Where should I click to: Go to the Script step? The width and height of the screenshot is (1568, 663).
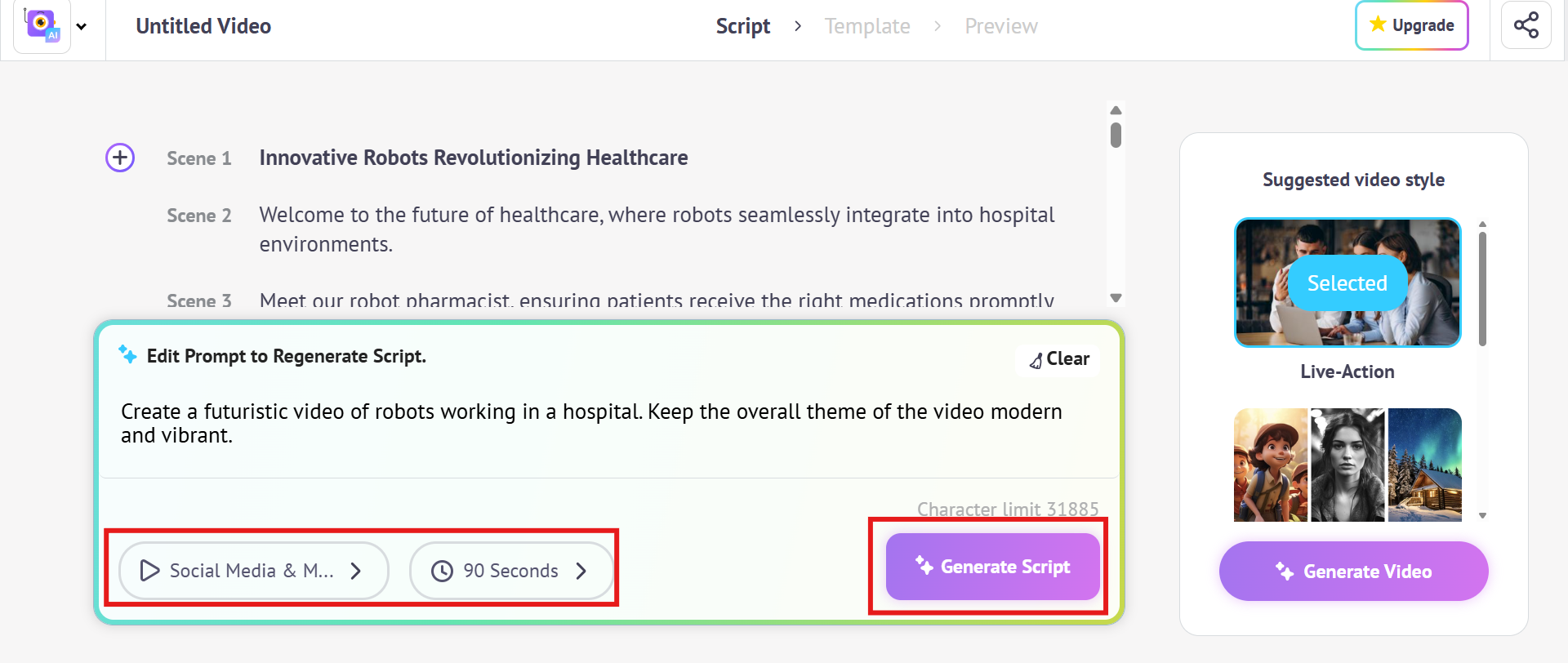[742, 26]
